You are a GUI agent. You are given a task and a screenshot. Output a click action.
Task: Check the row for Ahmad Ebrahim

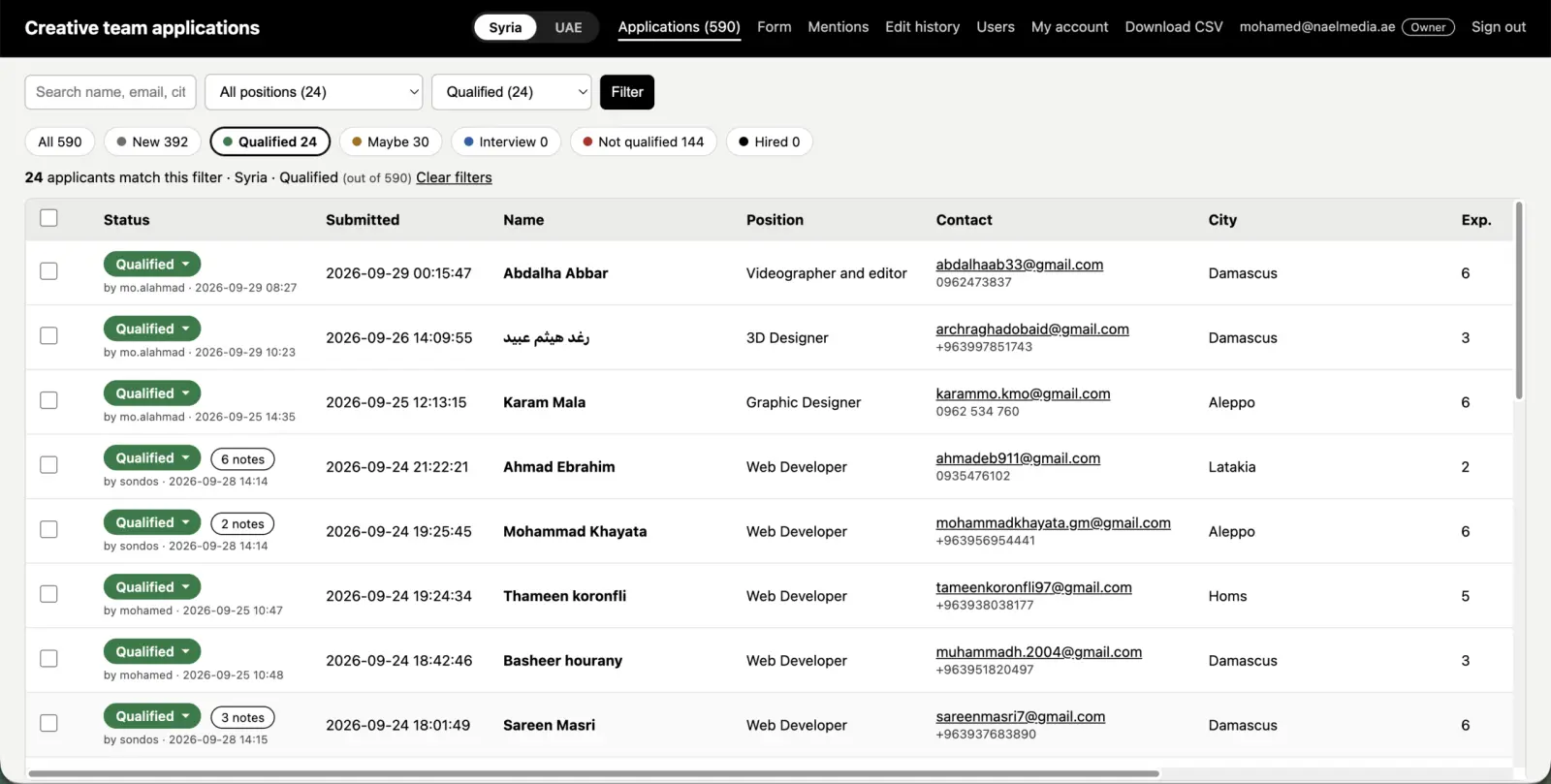(48, 465)
